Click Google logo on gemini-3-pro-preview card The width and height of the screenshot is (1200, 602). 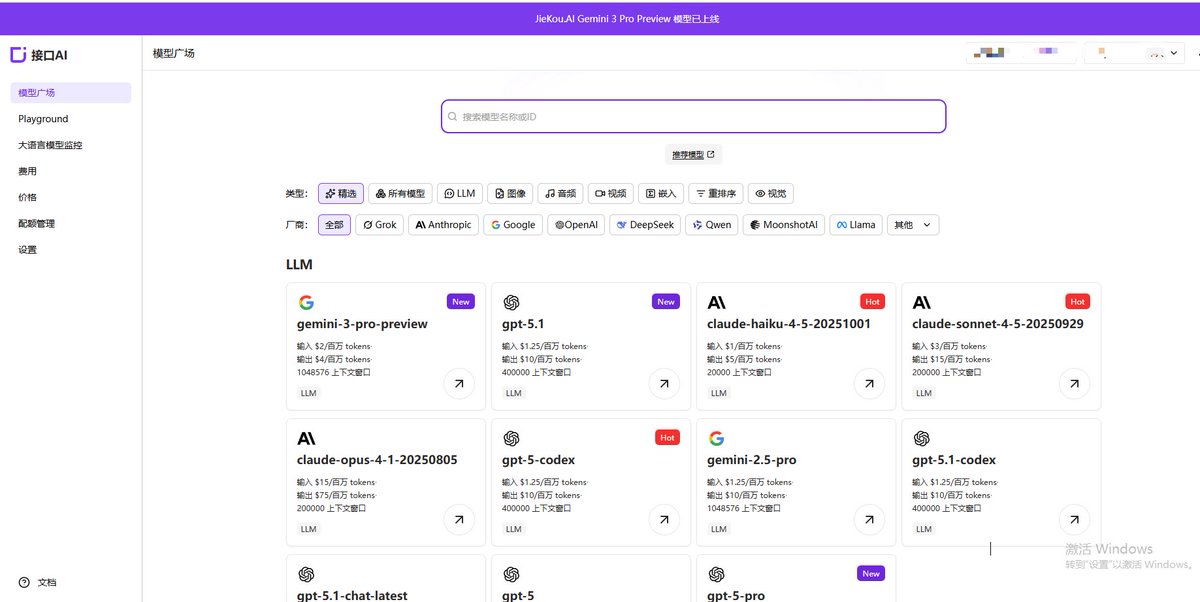[306, 302]
